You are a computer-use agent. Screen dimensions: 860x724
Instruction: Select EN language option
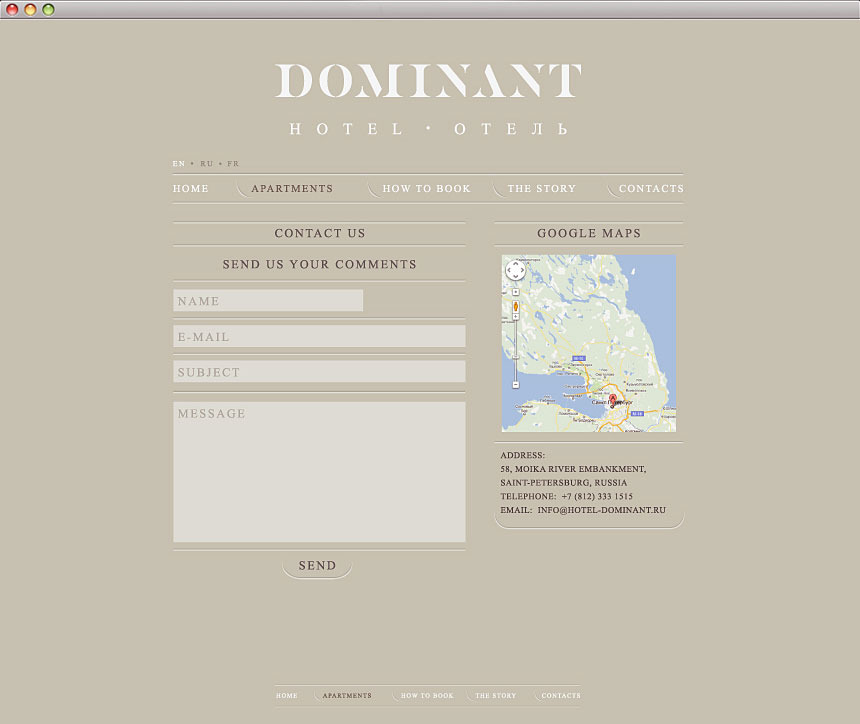[x=179, y=163]
